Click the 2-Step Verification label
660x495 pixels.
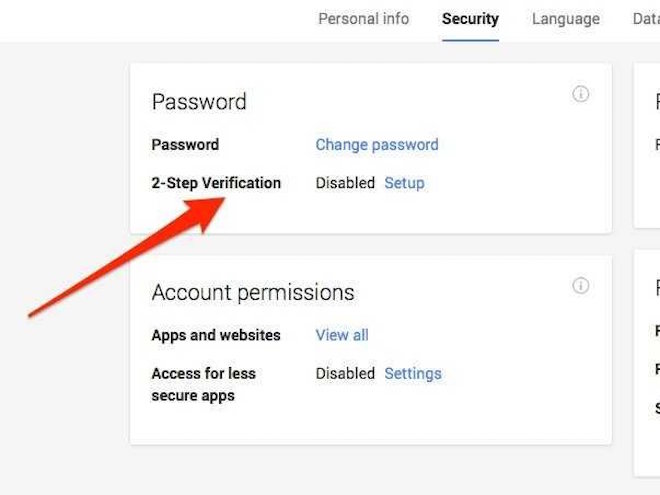(216, 183)
